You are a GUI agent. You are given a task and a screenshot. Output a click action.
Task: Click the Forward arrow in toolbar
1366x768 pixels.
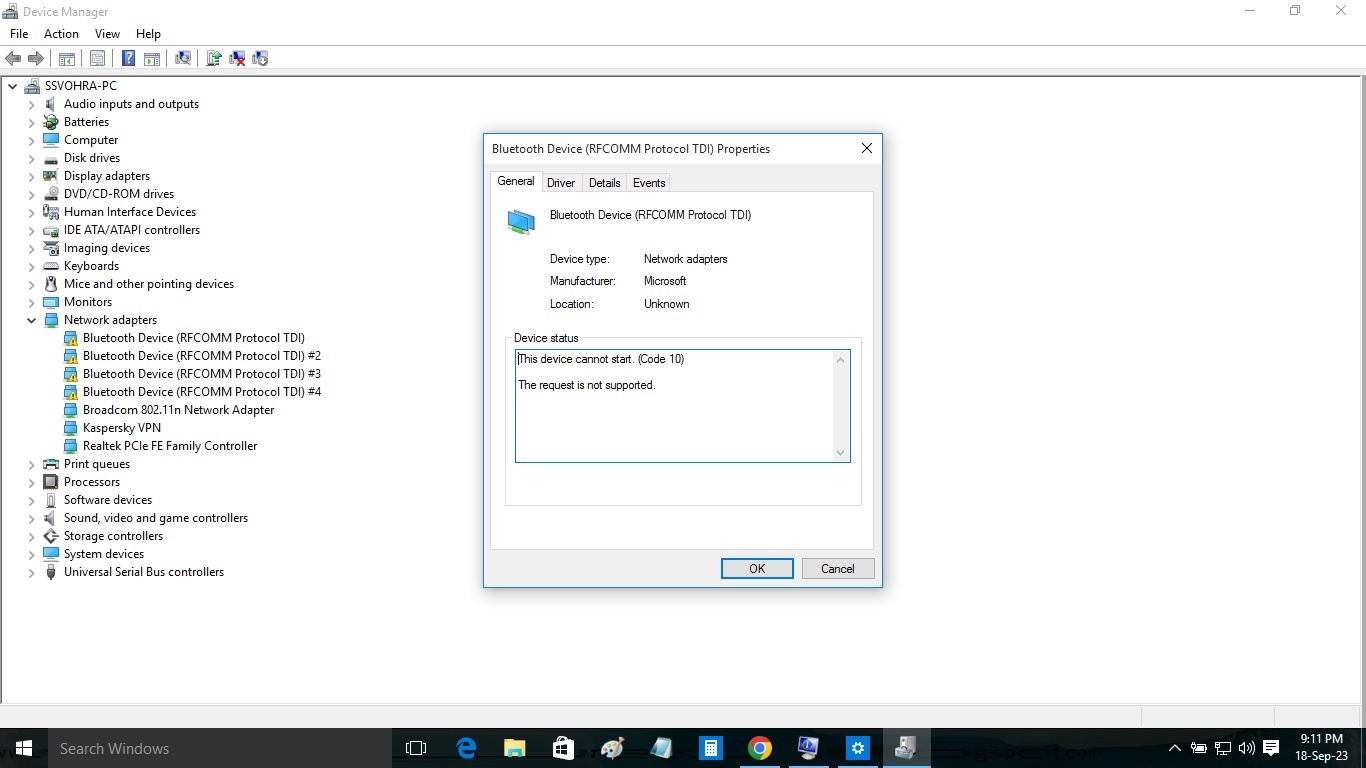(36, 59)
